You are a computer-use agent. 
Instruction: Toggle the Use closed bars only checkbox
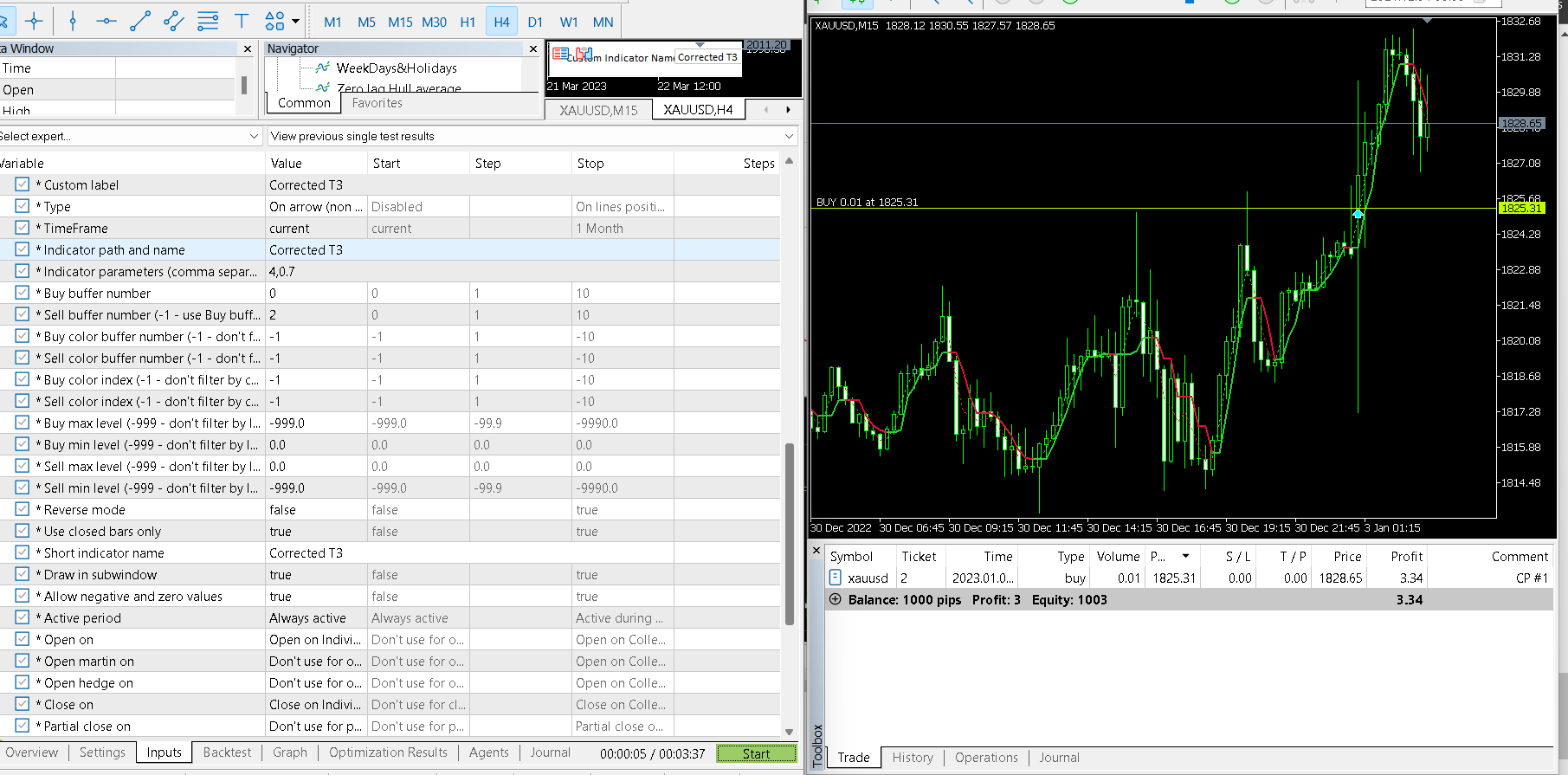click(x=23, y=531)
